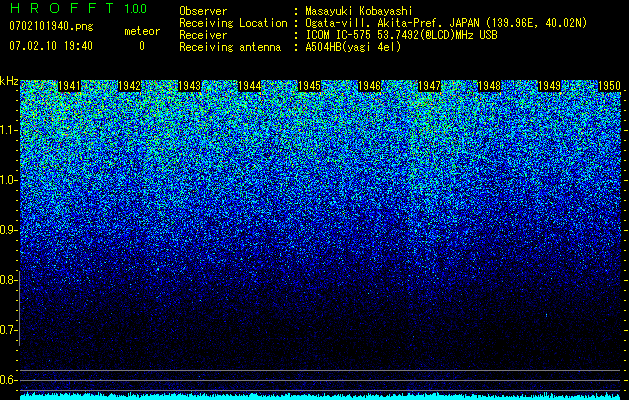
Task: Click the kHz axis unit label
Action: [x=9, y=81]
